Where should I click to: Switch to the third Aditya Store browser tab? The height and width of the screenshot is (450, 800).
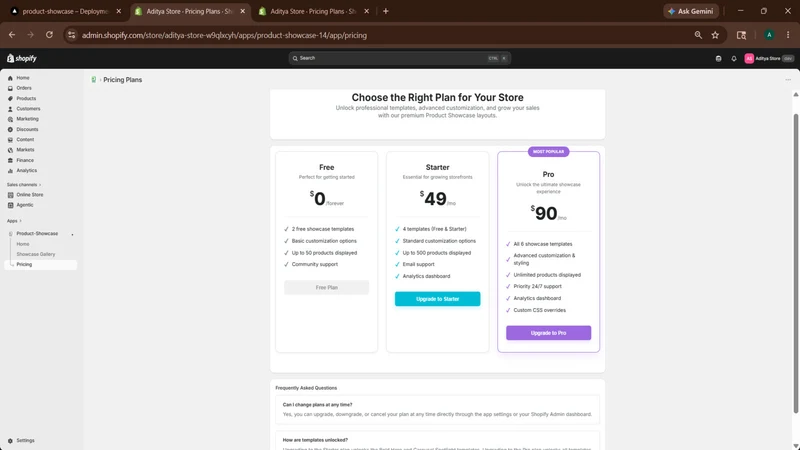click(312, 11)
